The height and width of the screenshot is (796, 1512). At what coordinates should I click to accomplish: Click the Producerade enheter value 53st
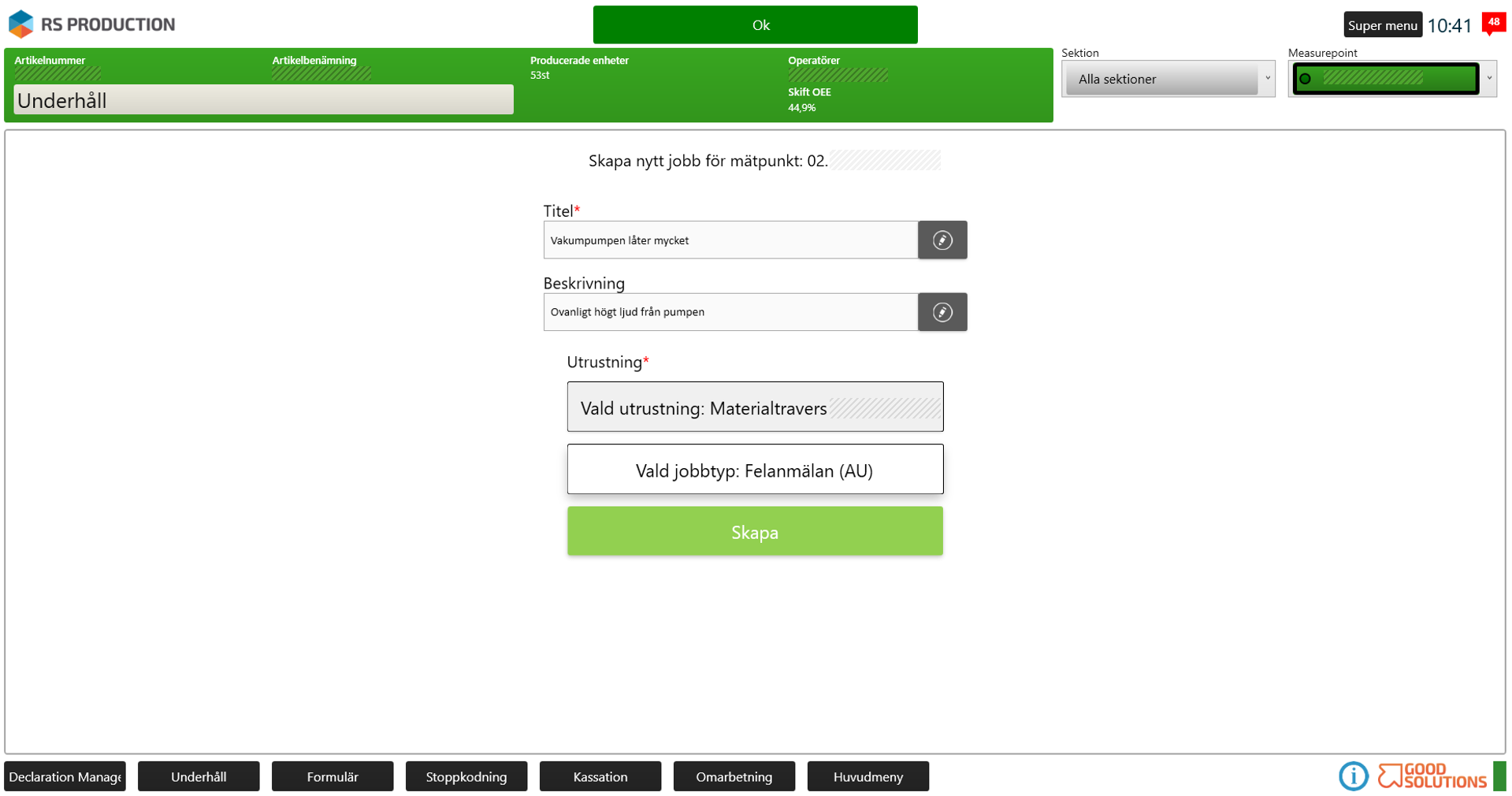(x=540, y=76)
